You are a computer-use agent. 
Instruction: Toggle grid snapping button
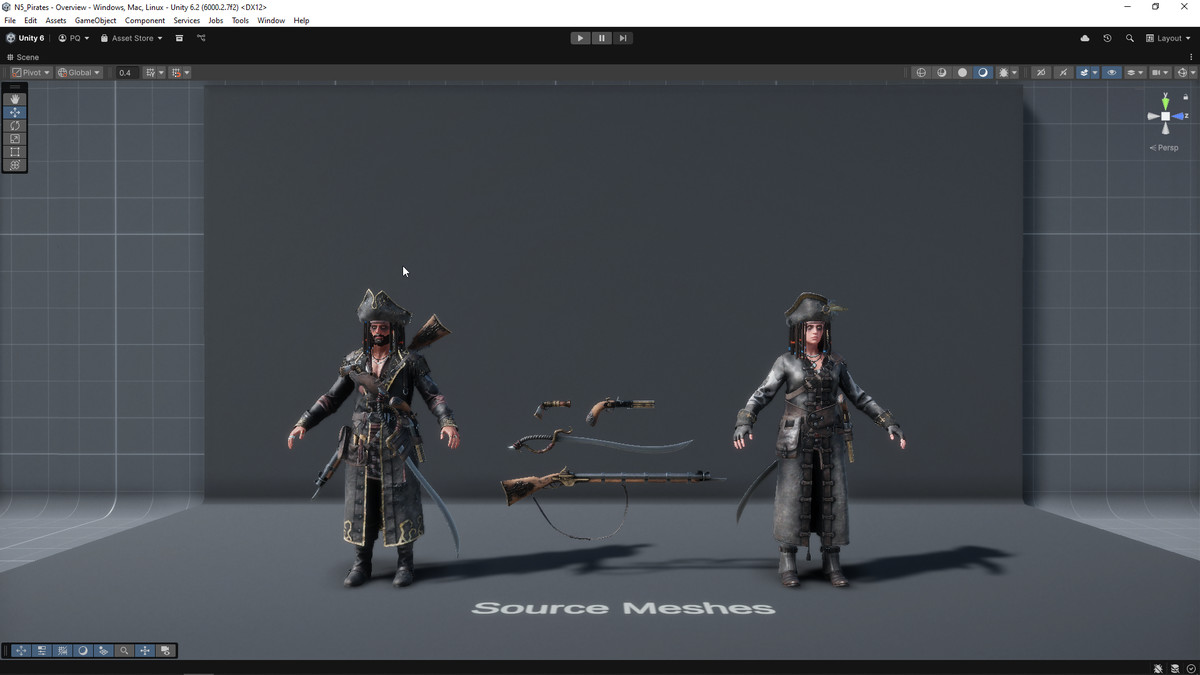coord(150,72)
